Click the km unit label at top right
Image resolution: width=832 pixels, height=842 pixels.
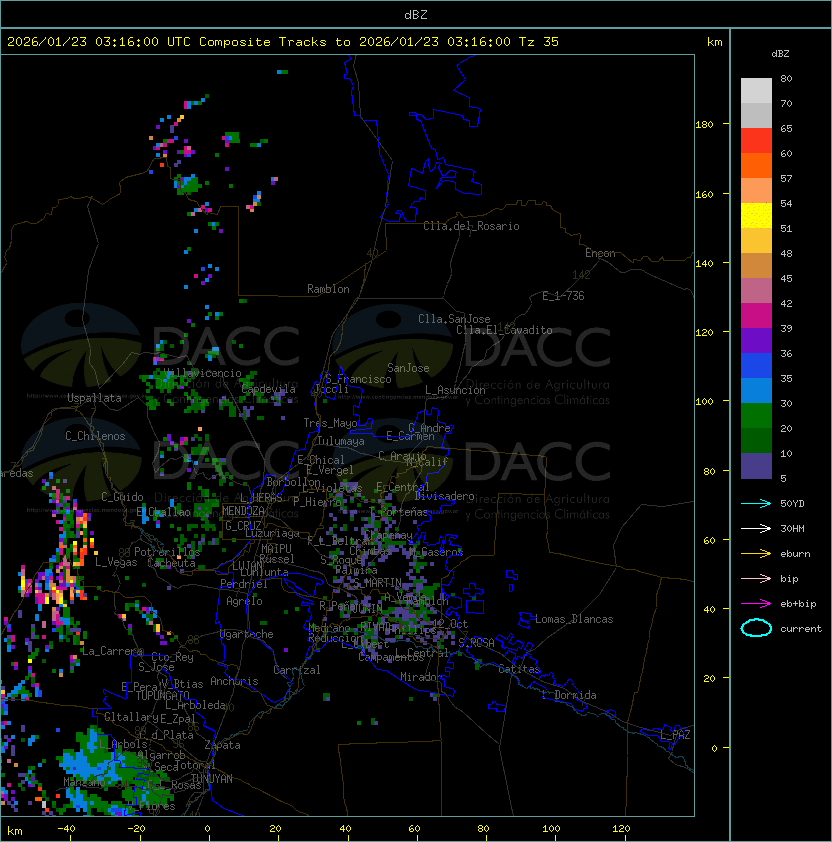[x=714, y=42]
